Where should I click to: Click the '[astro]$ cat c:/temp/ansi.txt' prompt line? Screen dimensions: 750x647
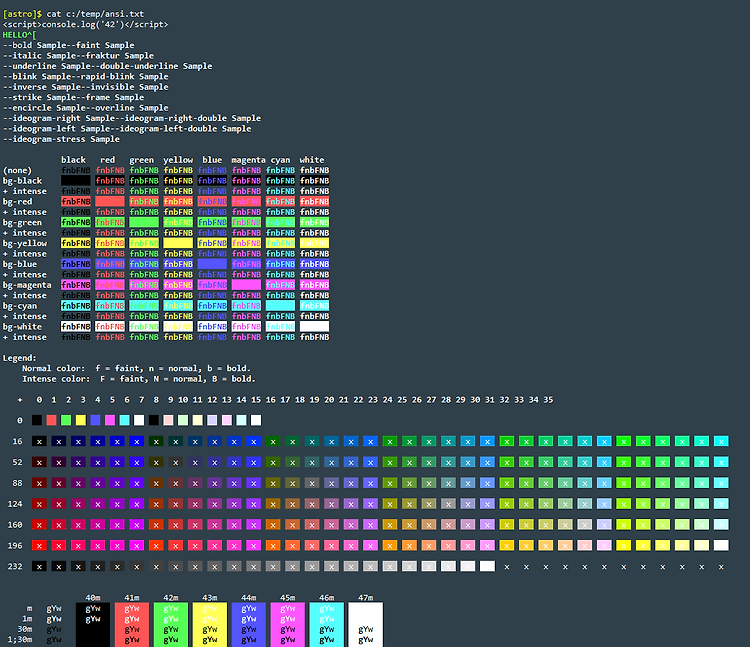[x=73, y=14]
